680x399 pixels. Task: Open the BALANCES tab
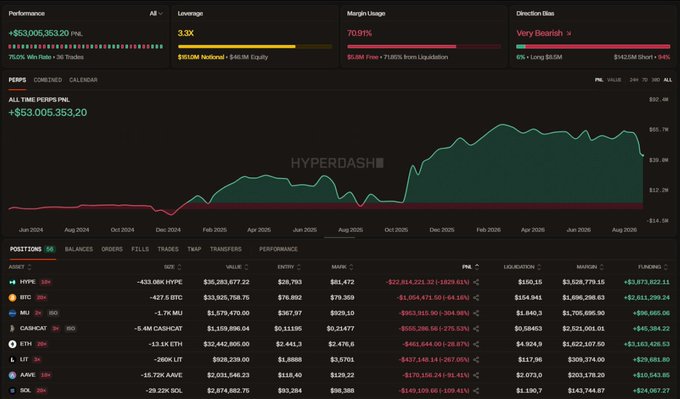pos(79,249)
